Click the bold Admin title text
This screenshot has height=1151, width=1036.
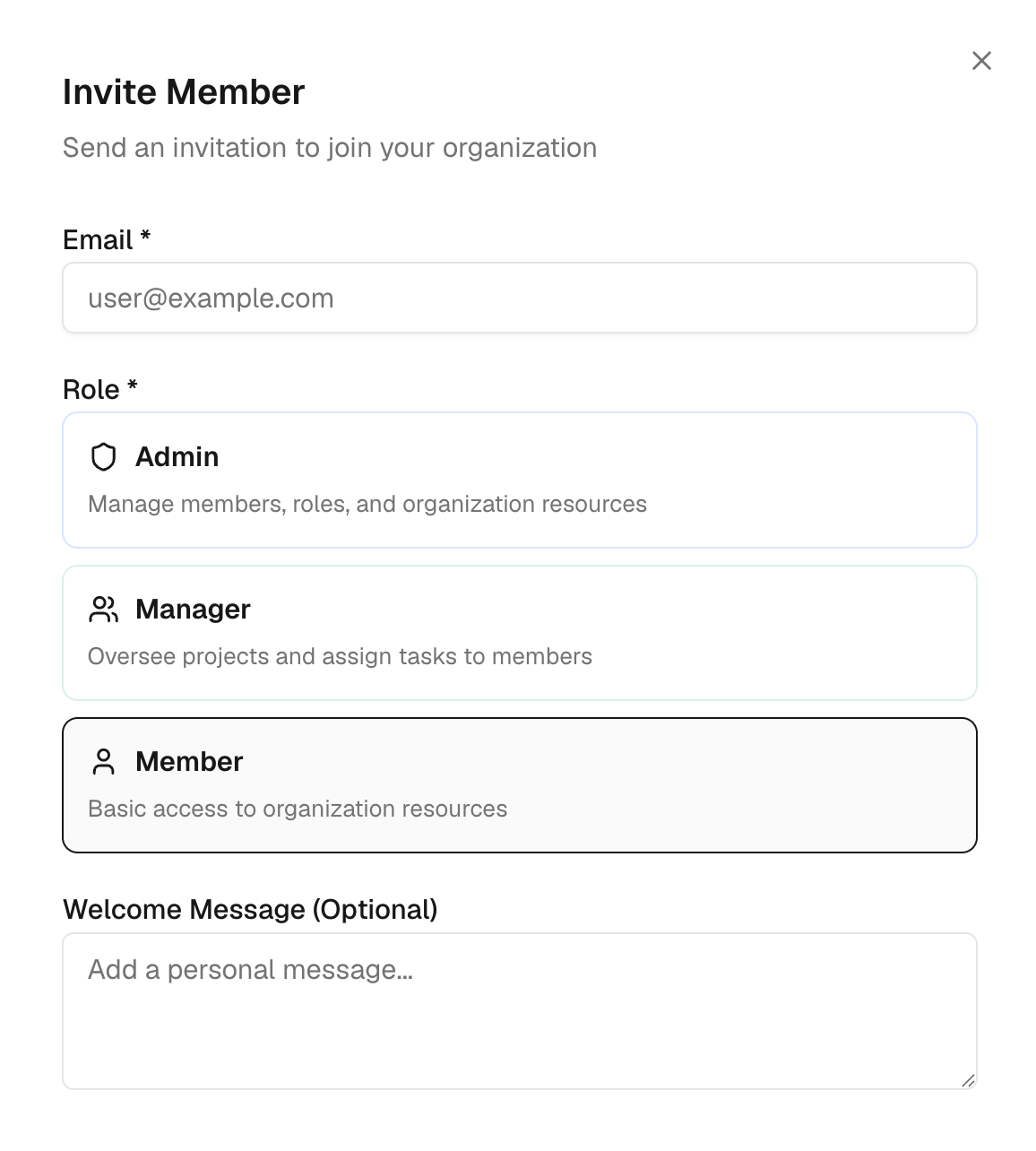[177, 457]
